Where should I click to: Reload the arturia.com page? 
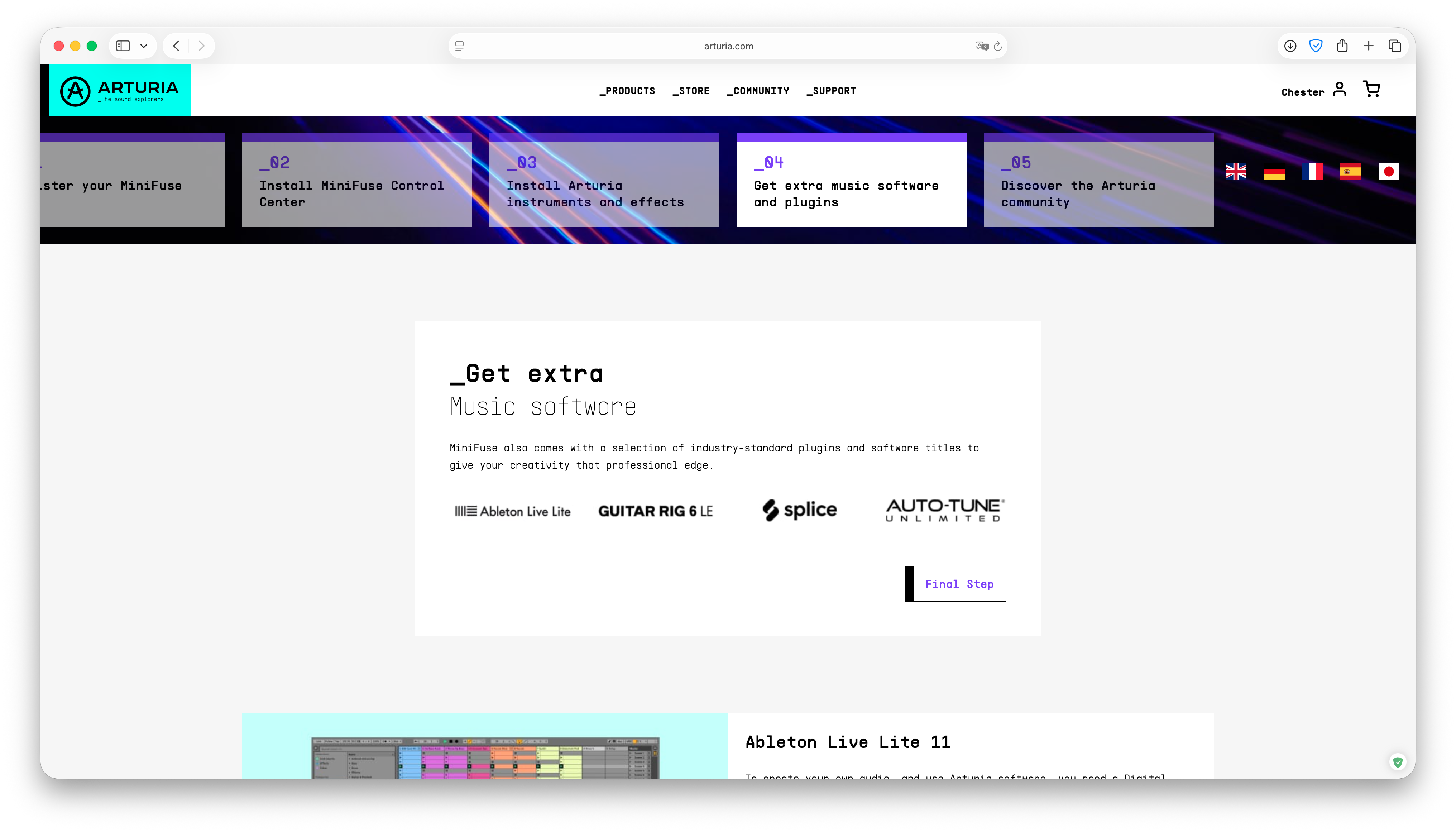coord(998,46)
